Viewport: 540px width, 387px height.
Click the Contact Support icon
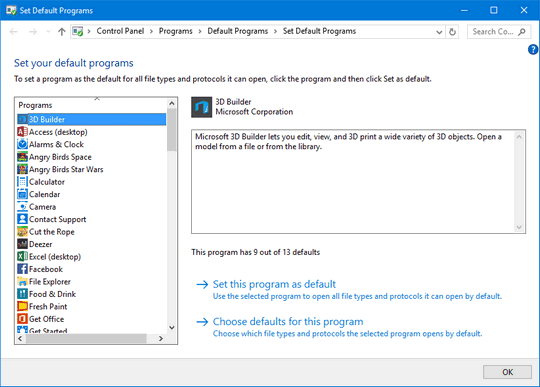(x=22, y=219)
